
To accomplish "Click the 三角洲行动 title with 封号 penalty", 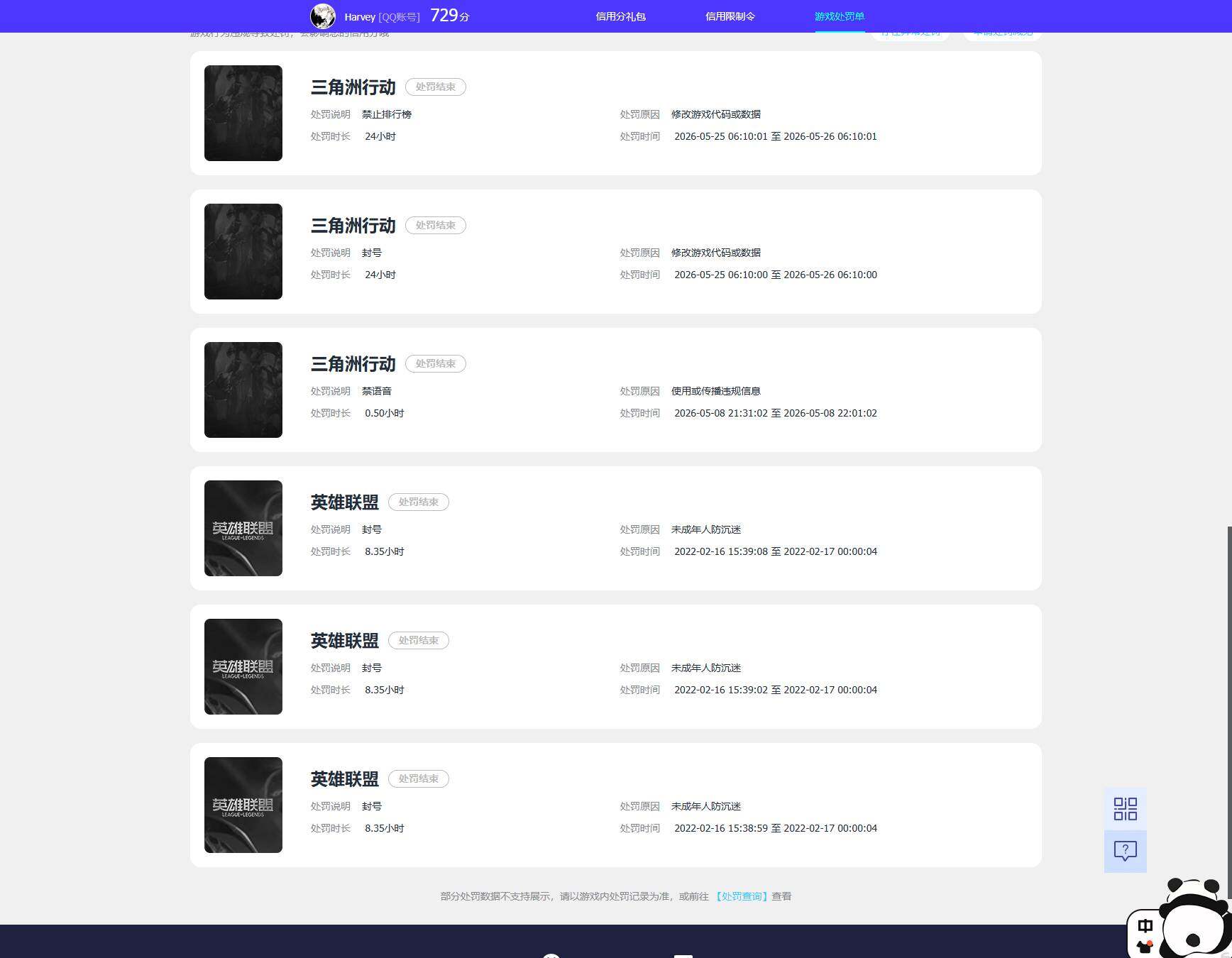I will [353, 226].
